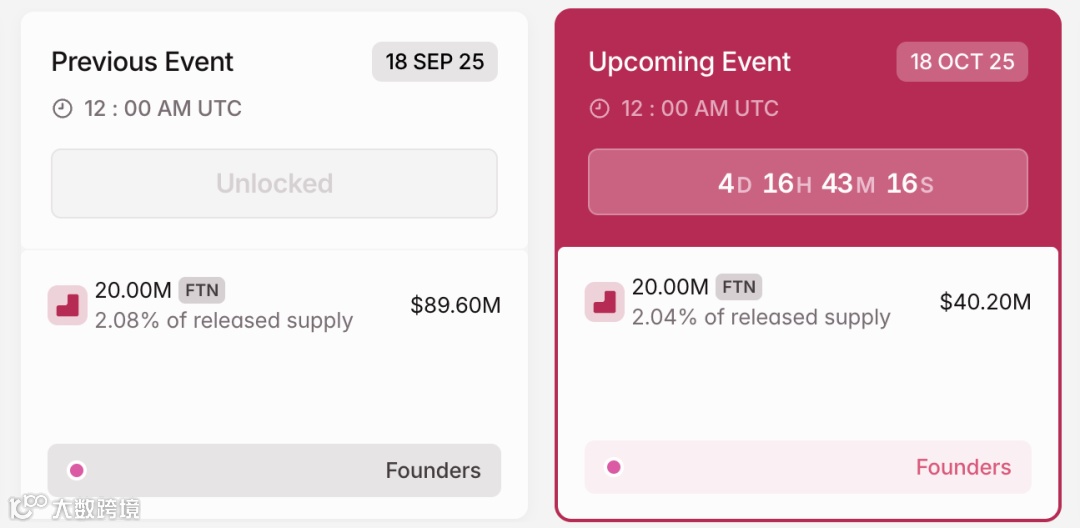Click the clock icon in Previous Event
This screenshot has height=528, width=1080.
click(62, 109)
